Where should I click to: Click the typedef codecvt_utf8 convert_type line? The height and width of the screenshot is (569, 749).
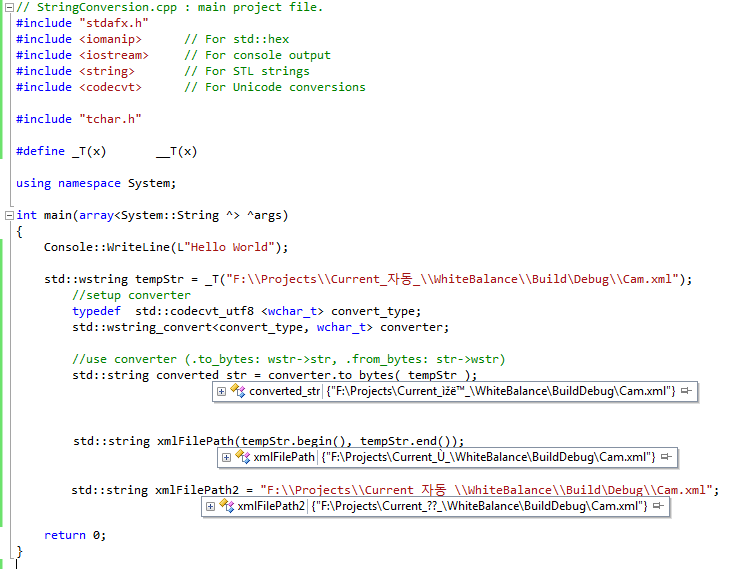(x=246, y=311)
